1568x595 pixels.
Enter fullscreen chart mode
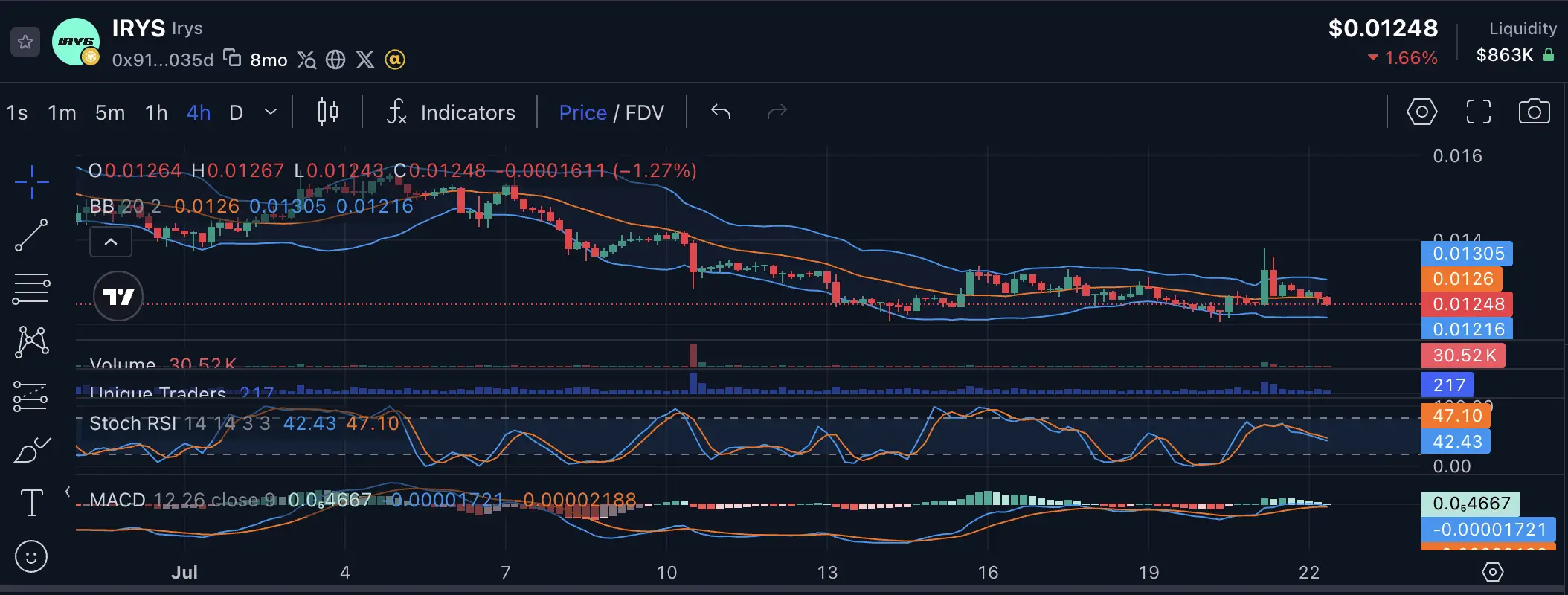(1479, 112)
